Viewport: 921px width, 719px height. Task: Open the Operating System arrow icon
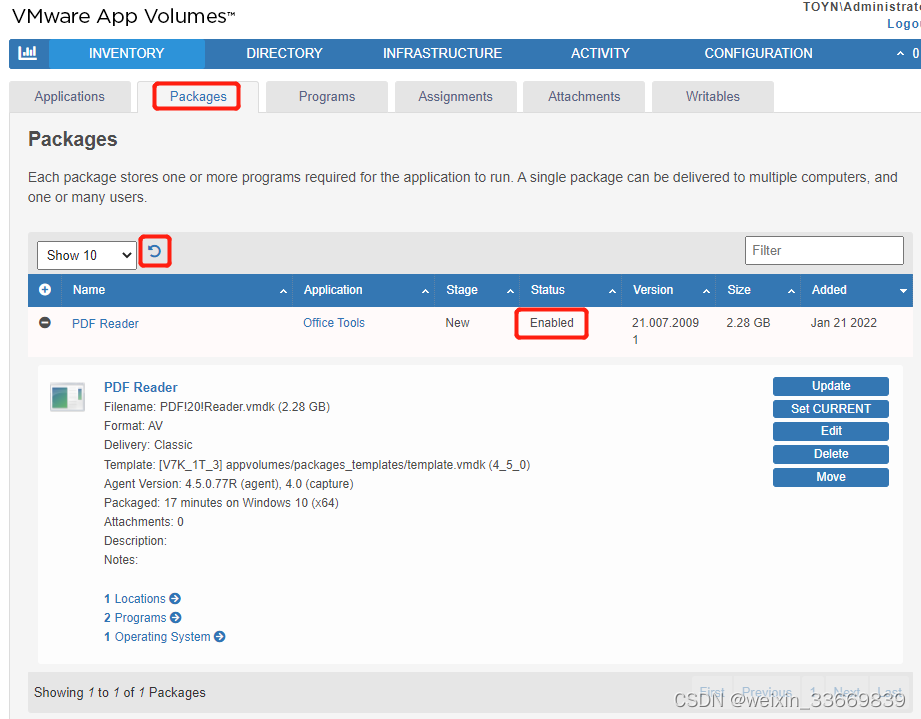pyautogui.click(x=220, y=637)
